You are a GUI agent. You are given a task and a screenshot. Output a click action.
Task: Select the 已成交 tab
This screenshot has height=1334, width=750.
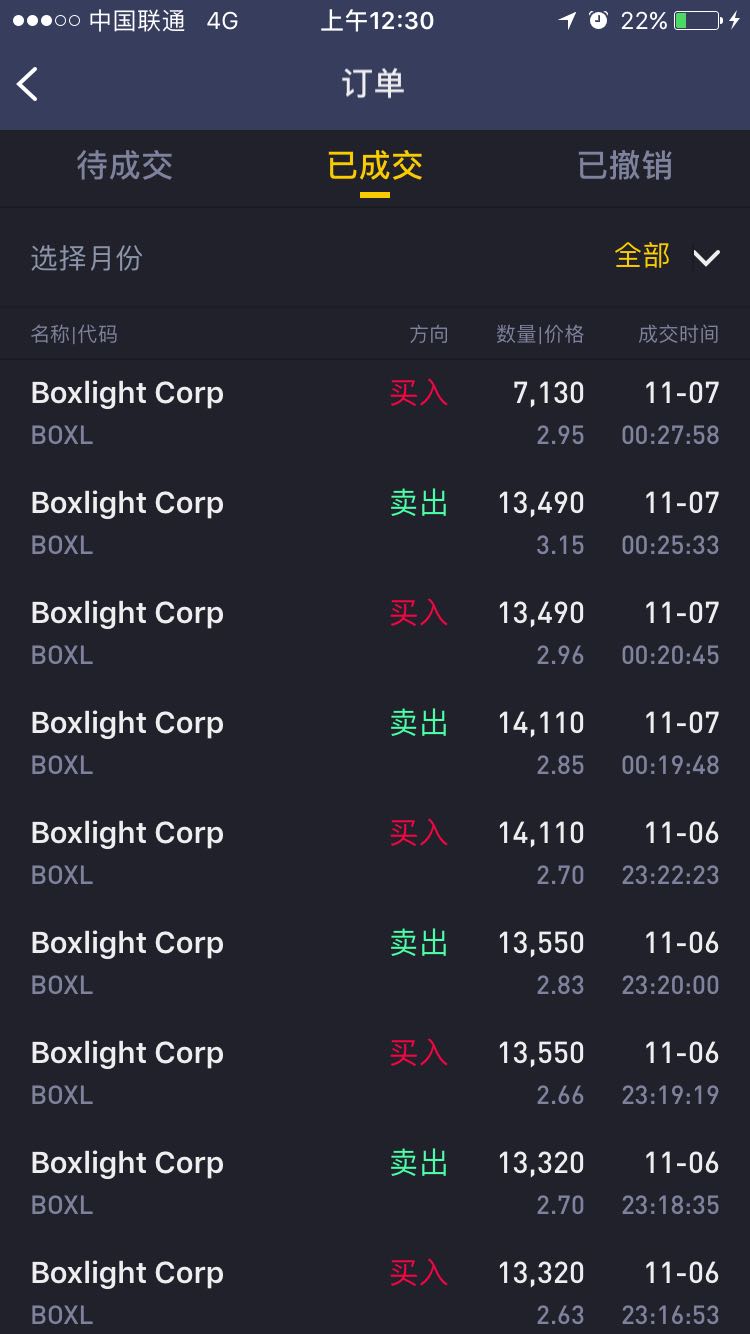pos(375,165)
